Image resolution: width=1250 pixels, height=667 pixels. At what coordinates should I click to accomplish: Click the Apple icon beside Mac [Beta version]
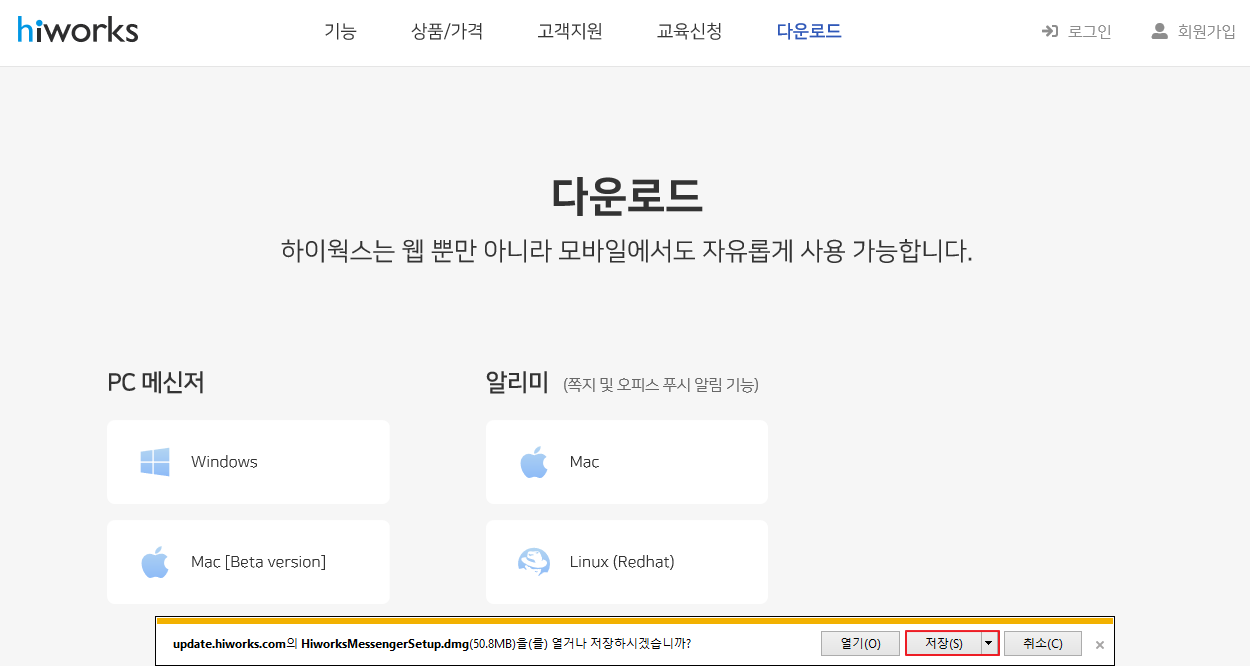click(155, 562)
